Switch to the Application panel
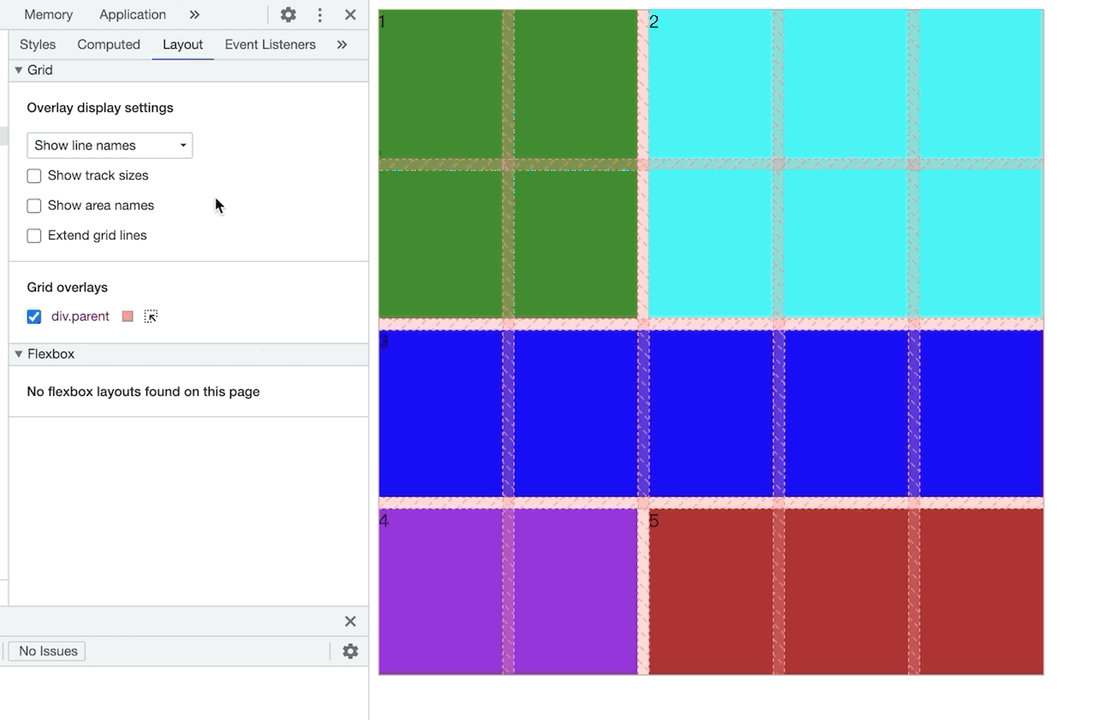1094x720 pixels. (x=133, y=15)
